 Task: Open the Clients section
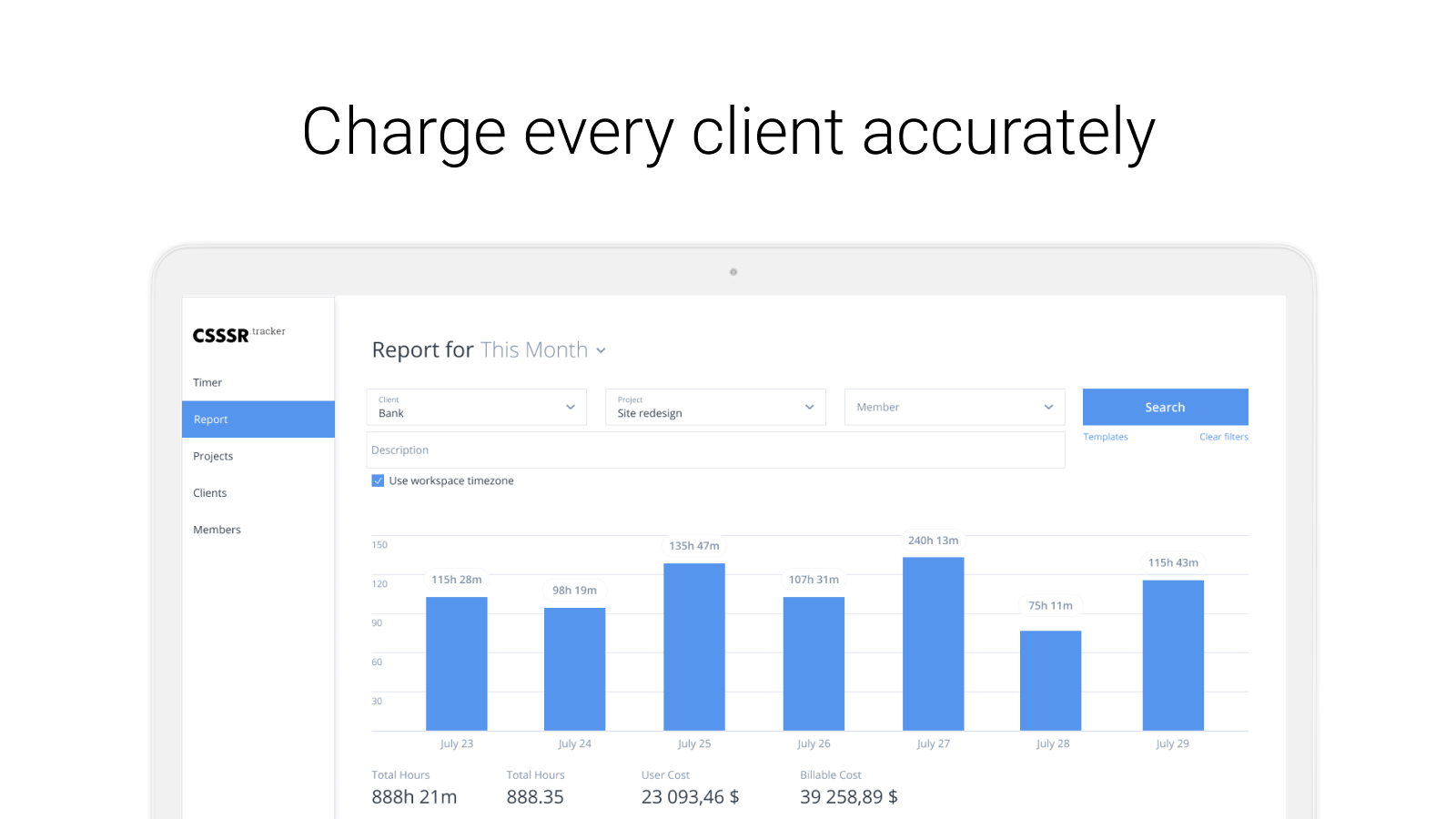pyautogui.click(x=210, y=493)
